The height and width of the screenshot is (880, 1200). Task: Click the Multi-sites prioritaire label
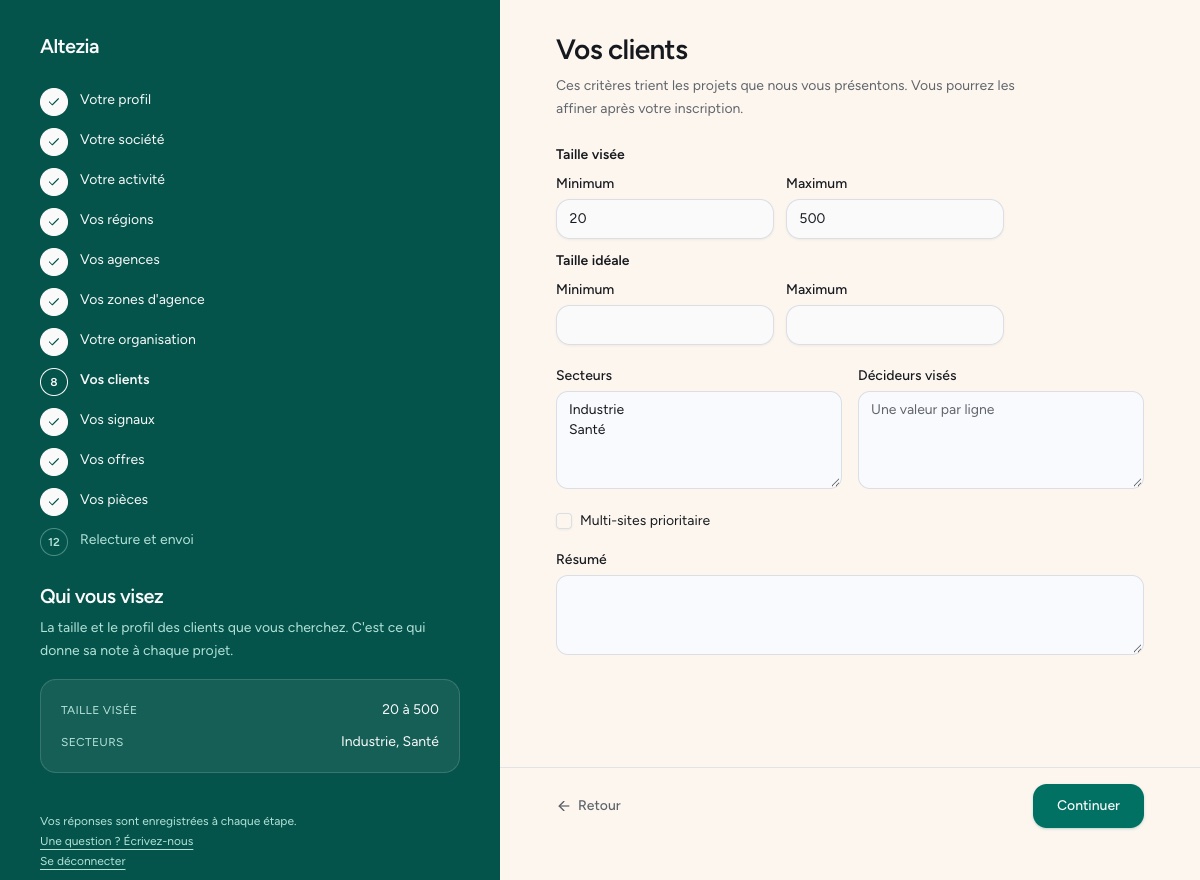645,521
